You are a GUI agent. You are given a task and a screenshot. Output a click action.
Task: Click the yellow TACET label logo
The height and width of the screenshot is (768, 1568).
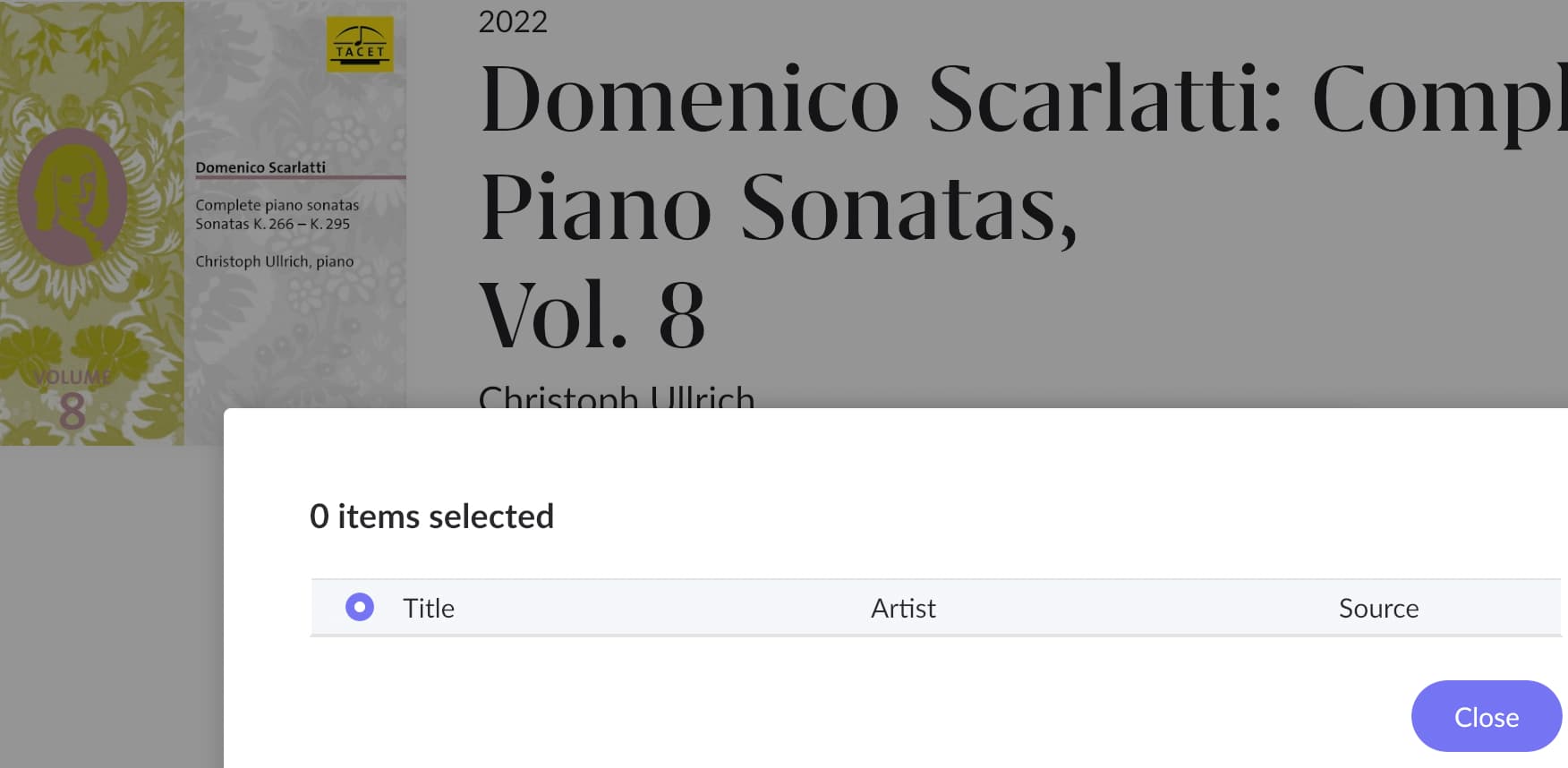tap(360, 44)
